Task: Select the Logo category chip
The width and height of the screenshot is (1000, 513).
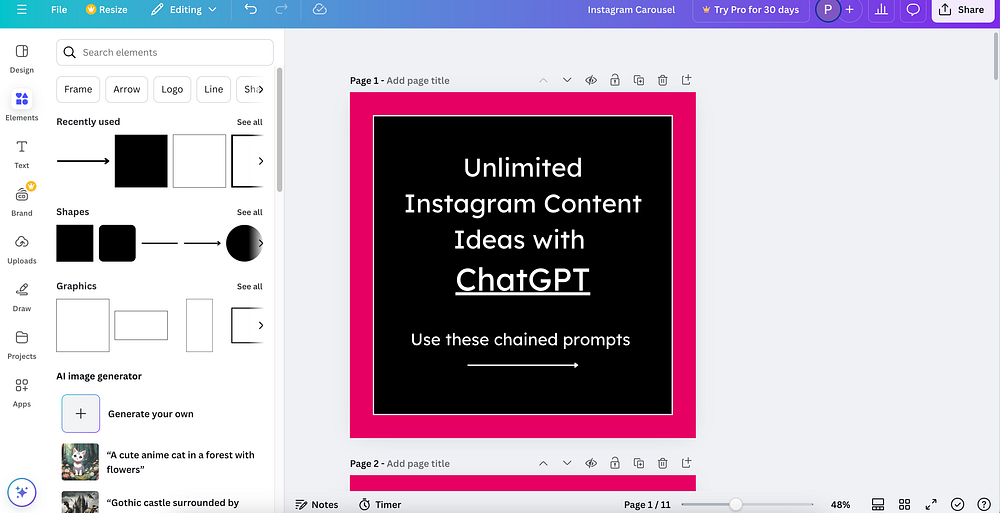Action: pyautogui.click(x=172, y=89)
